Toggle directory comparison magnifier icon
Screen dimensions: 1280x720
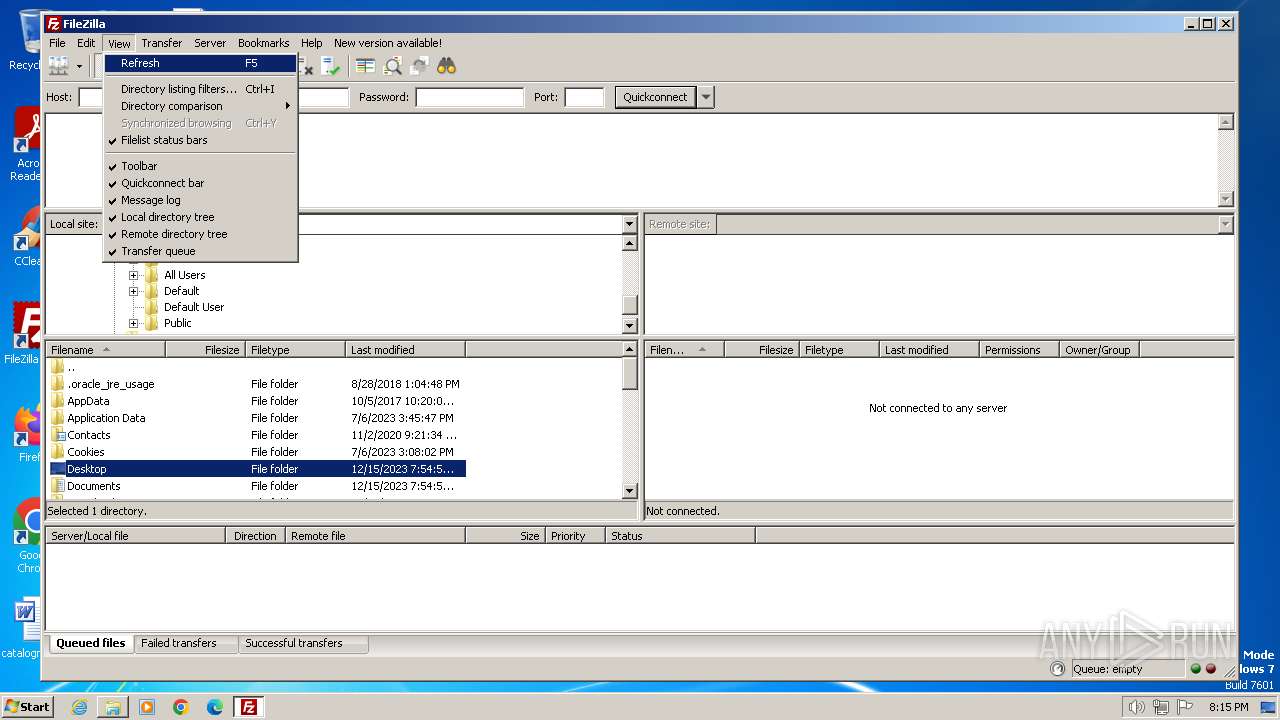tap(393, 66)
